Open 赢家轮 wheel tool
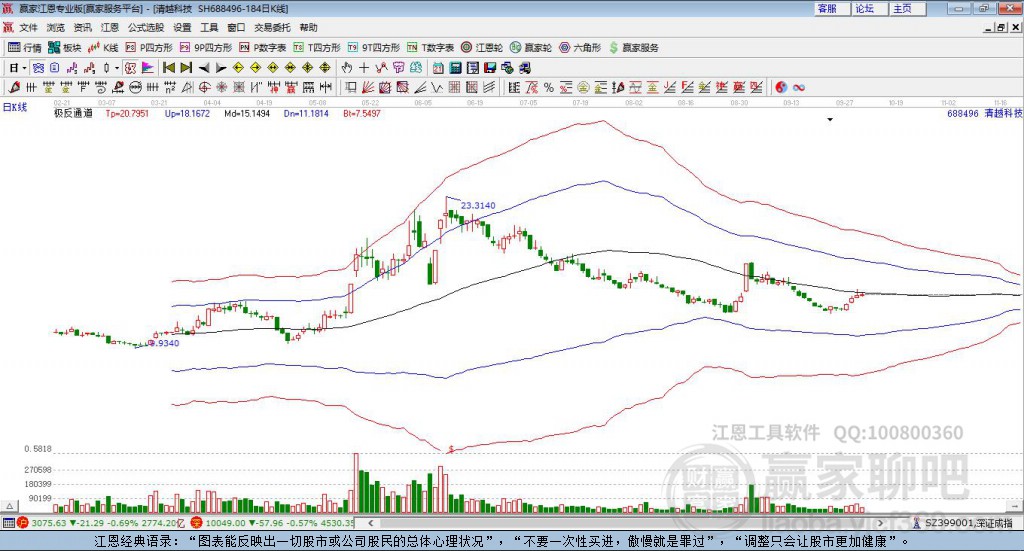1024x551 pixels. [x=531, y=48]
